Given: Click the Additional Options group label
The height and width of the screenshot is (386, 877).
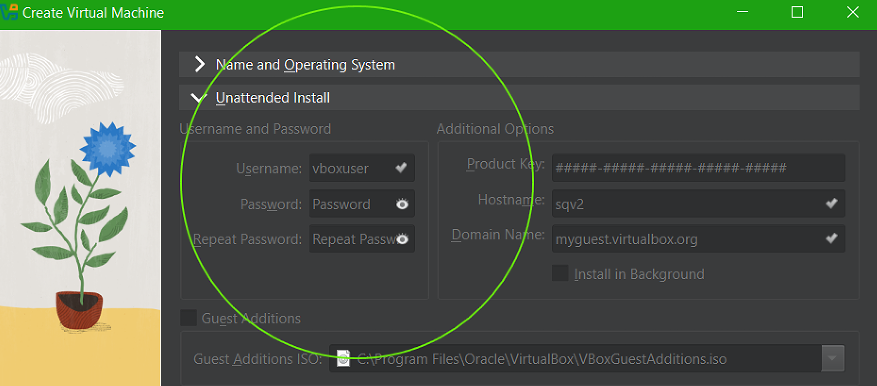Looking at the screenshot, I should click(x=495, y=129).
